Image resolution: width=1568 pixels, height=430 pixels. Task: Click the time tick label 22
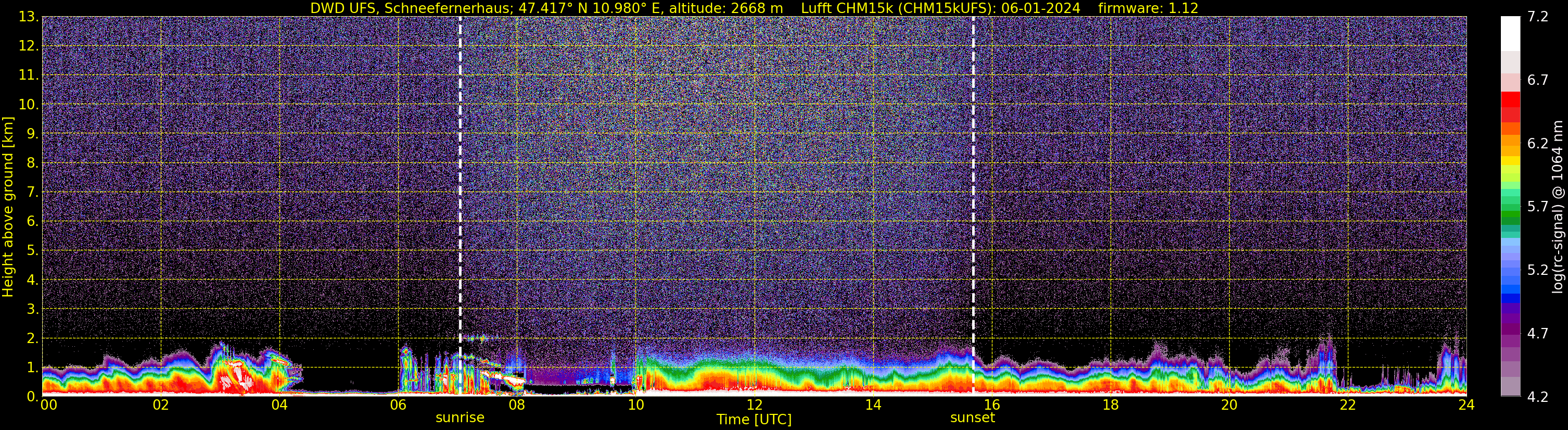tap(1348, 405)
